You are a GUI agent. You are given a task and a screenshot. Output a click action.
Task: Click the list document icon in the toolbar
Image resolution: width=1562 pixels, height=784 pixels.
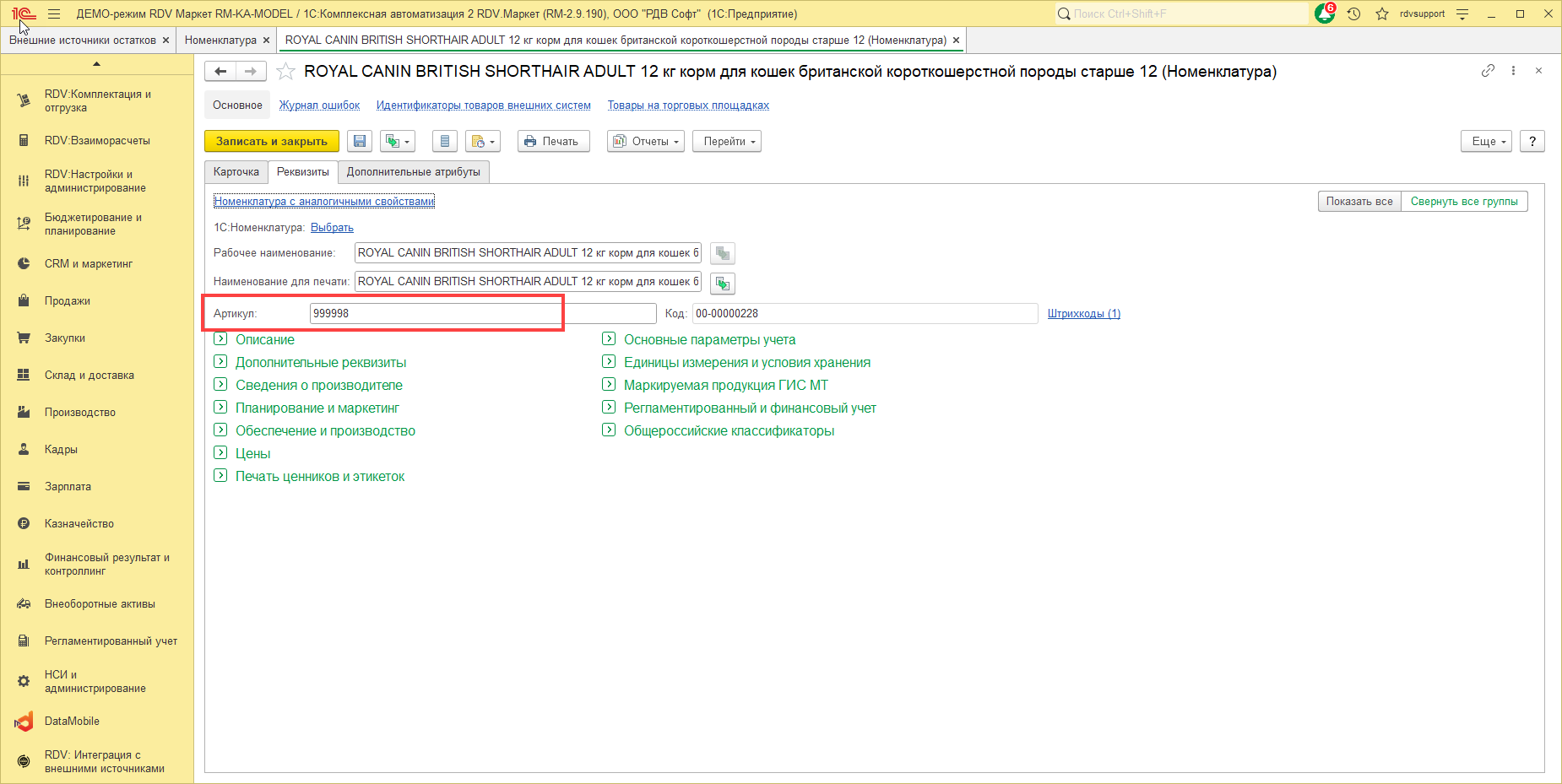click(445, 141)
